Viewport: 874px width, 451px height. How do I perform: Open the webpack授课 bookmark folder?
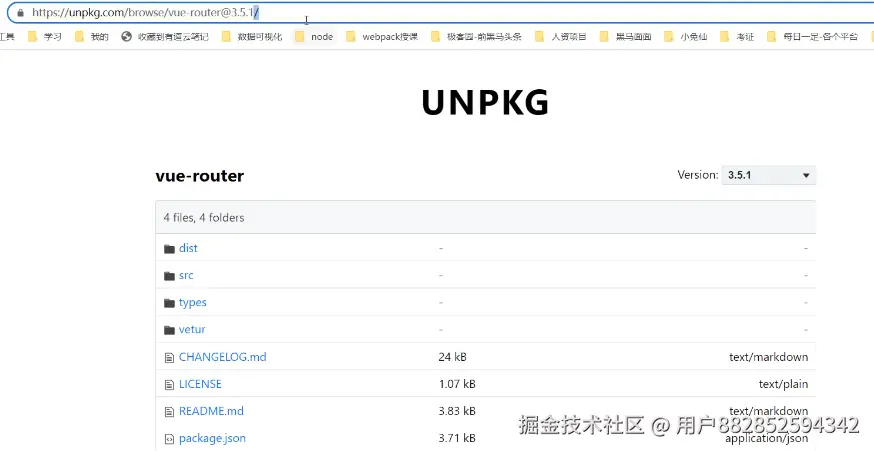tap(382, 37)
